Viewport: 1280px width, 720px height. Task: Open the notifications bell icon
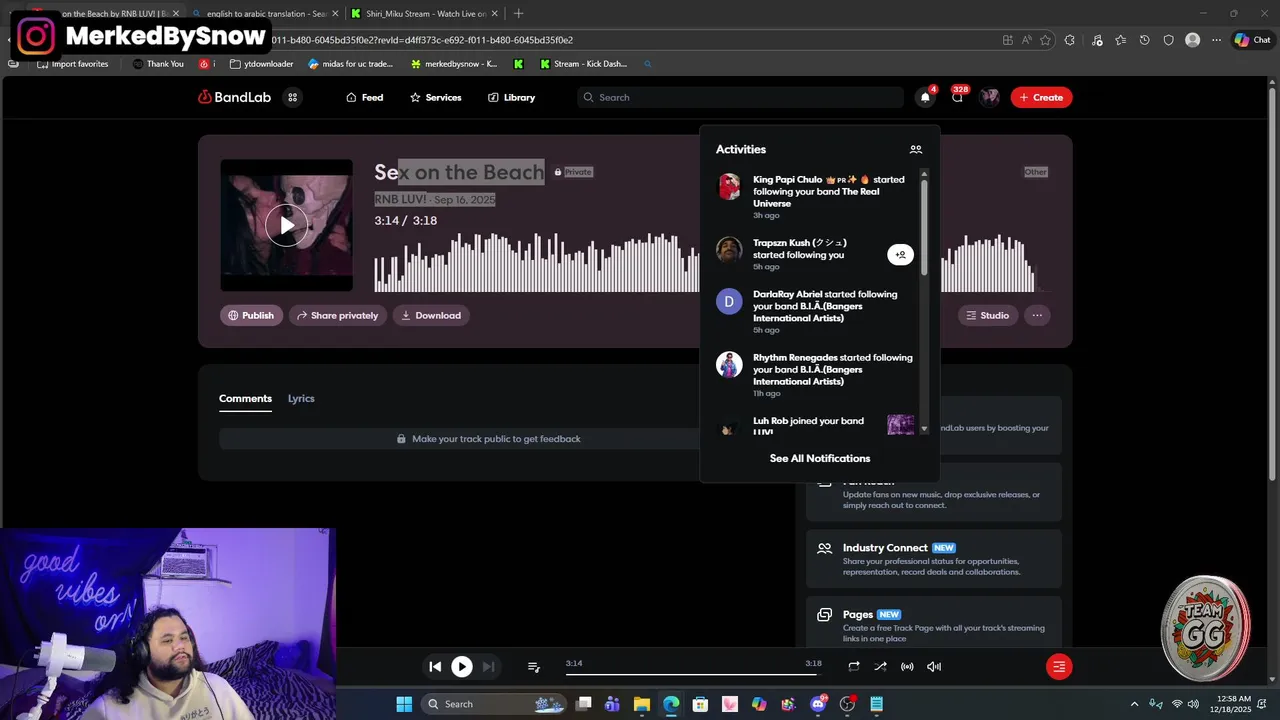(925, 97)
